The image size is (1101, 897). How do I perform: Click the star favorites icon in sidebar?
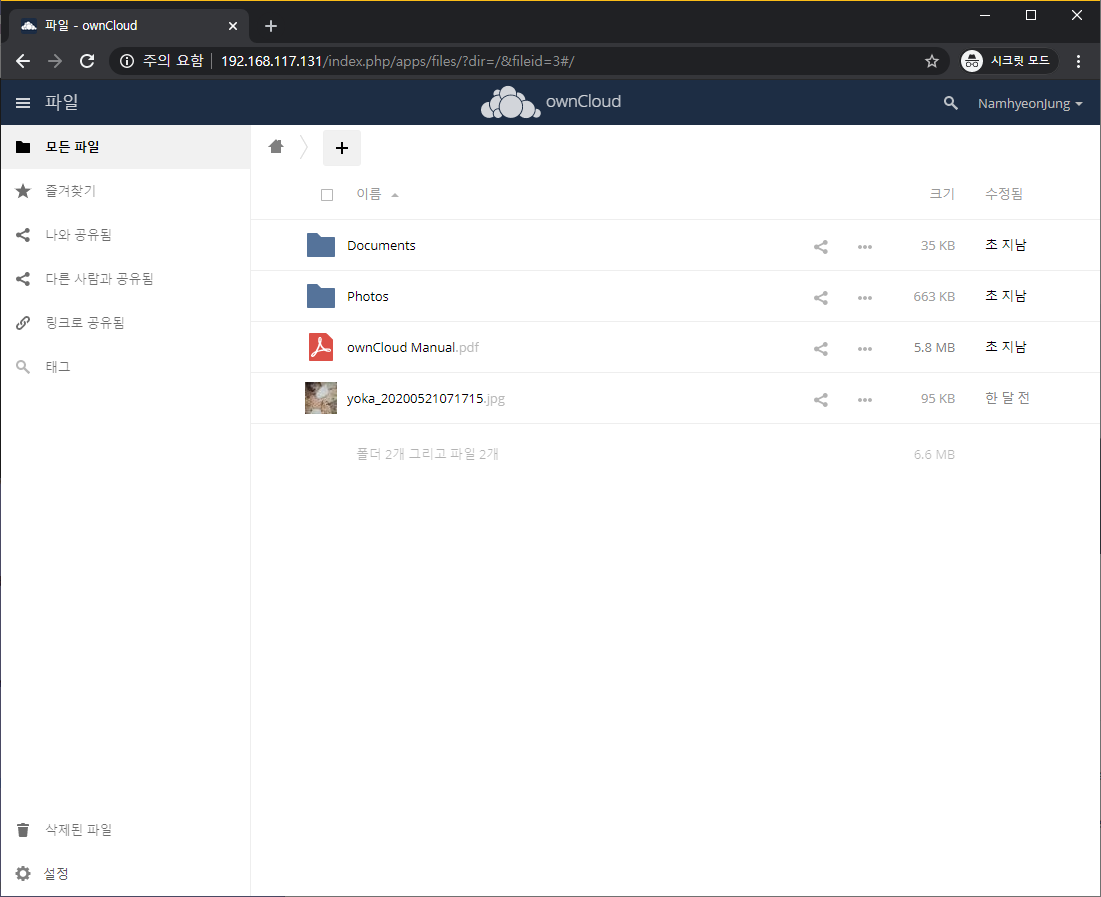click(x=23, y=191)
